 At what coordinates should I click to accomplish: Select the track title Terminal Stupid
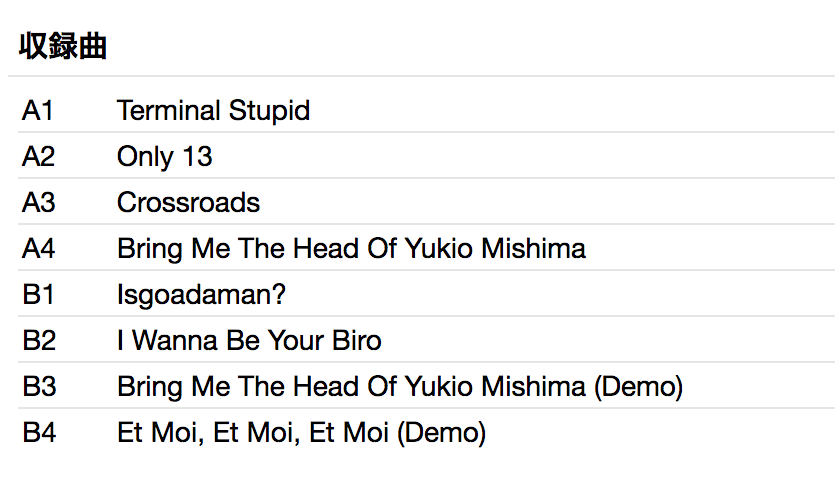(213, 110)
